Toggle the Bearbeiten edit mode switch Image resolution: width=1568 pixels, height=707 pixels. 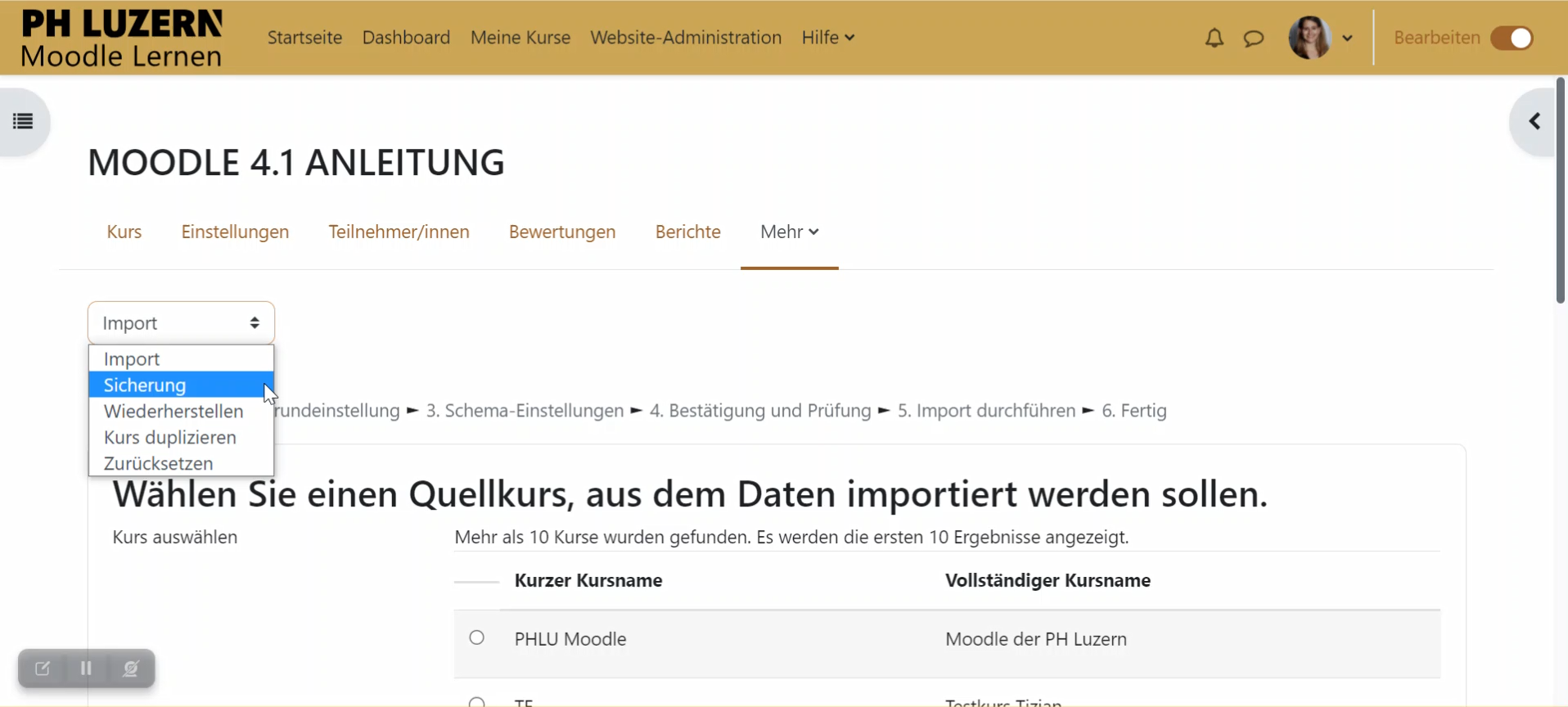tap(1512, 38)
